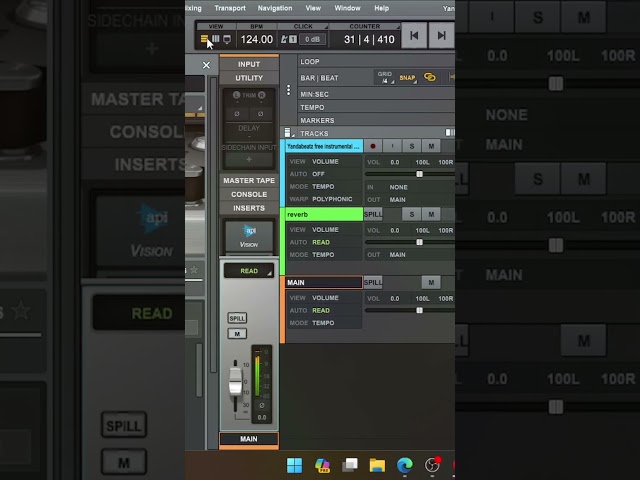Add a sidechain input with plus

pyautogui.click(x=249, y=160)
